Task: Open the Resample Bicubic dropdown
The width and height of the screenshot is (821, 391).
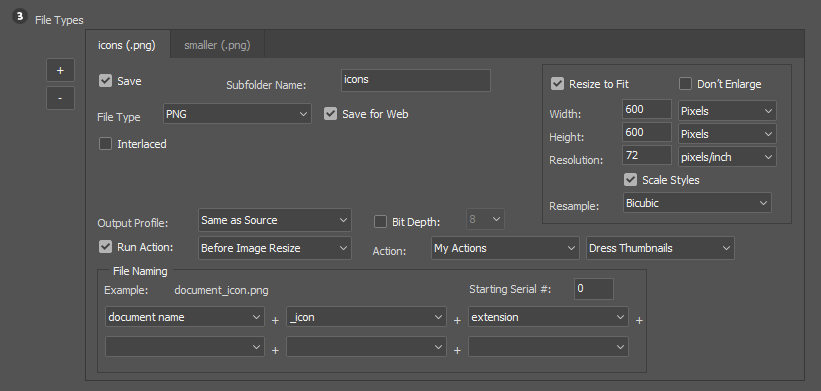Action: 697,203
